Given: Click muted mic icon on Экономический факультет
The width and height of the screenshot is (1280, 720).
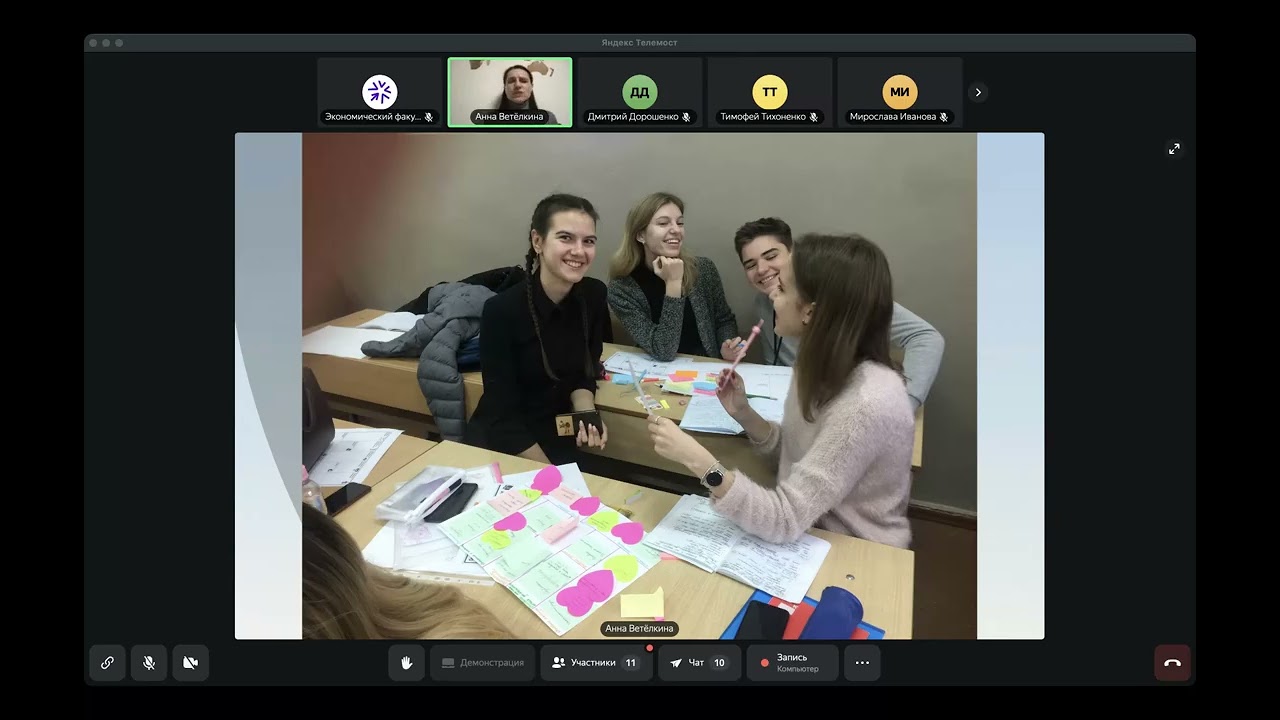Looking at the screenshot, I should tap(429, 117).
